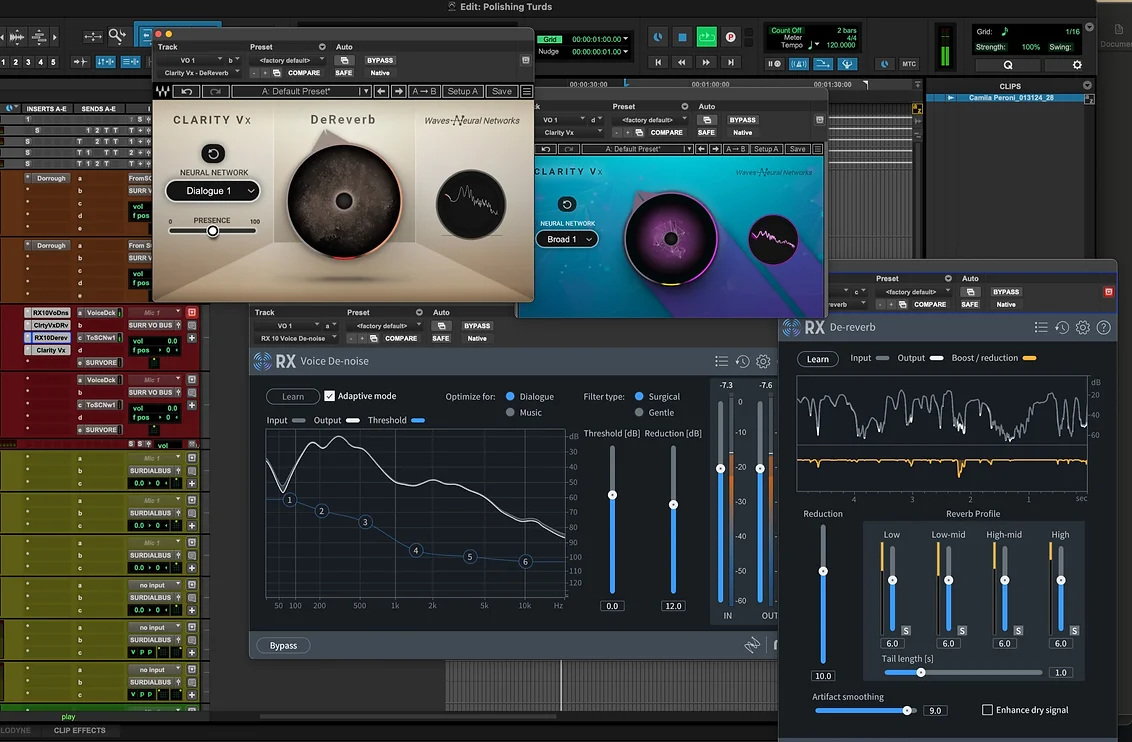Image resolution: width=1132 pixels, height=742 pixels.
Task: Click Learn in RX De-reverb
Action: coord(818,359)
